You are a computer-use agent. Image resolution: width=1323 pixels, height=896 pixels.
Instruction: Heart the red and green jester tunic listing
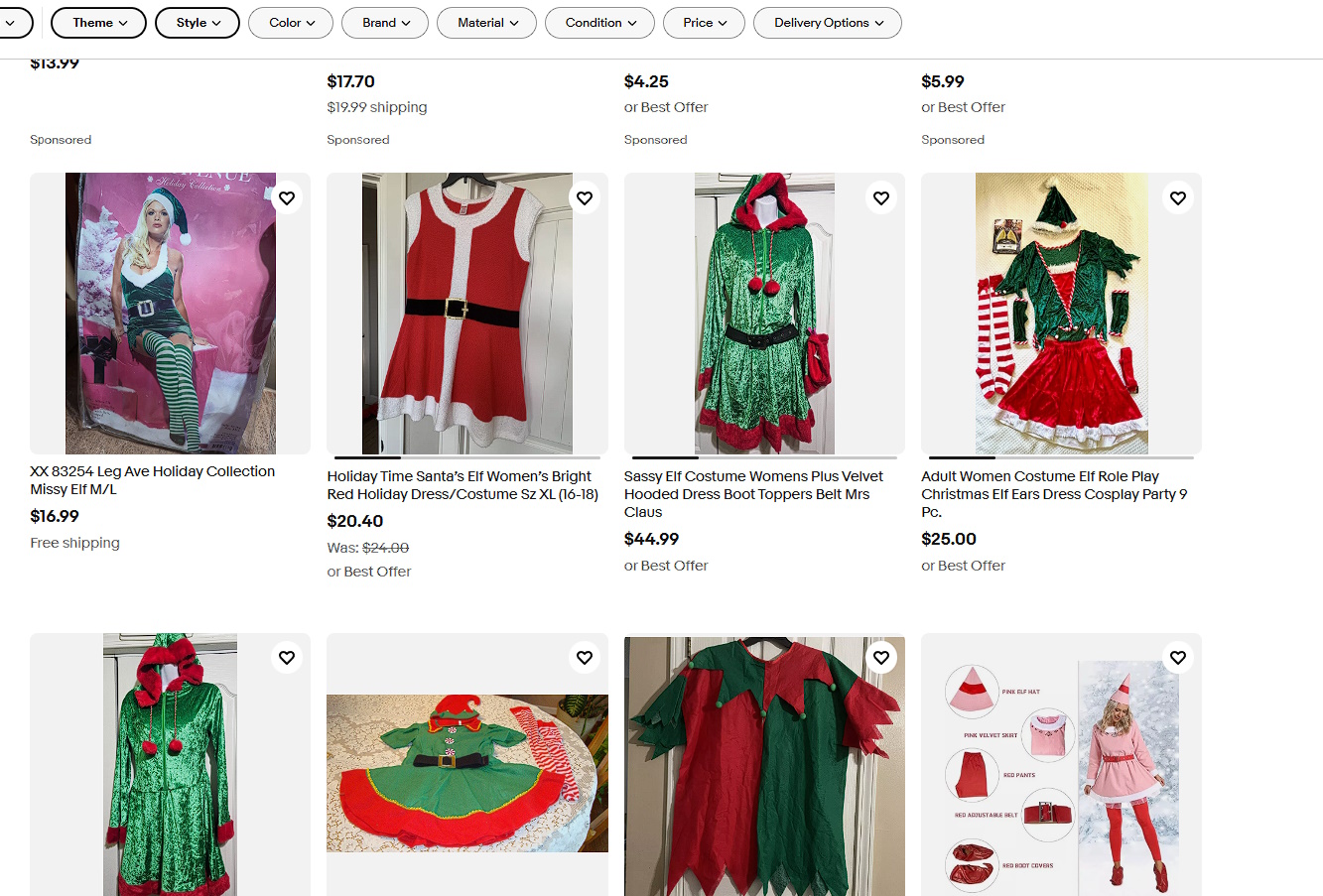pyautogui.click(x=881, y=658)
